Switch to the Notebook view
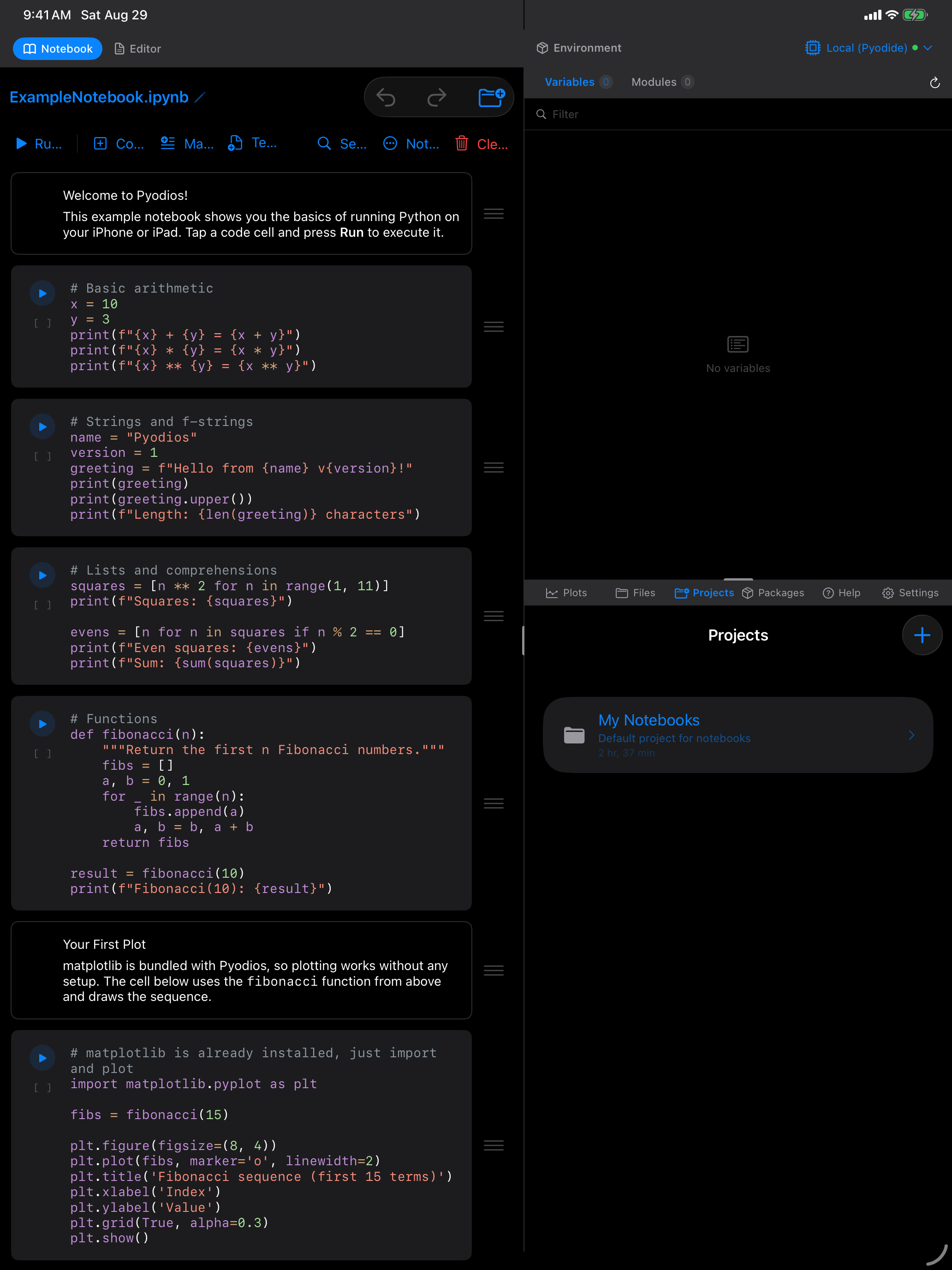 57,49
